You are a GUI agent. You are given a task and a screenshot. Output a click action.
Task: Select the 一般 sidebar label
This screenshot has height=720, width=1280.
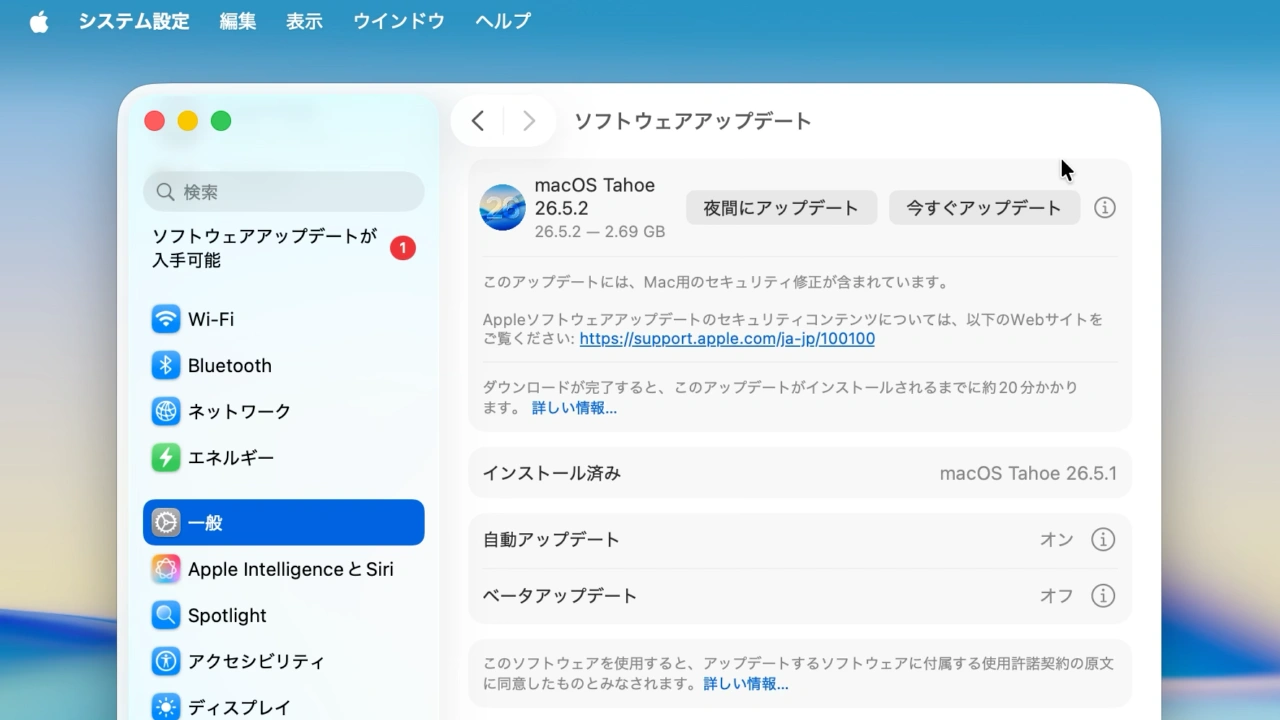click(x=205, y=522)
